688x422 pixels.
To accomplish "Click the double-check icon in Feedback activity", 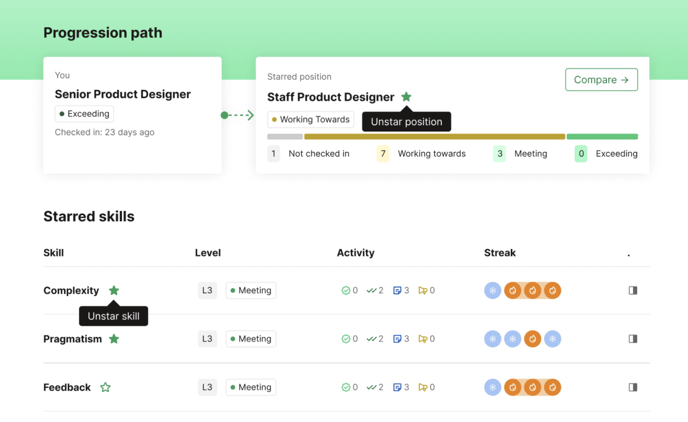I will (371, 387).
